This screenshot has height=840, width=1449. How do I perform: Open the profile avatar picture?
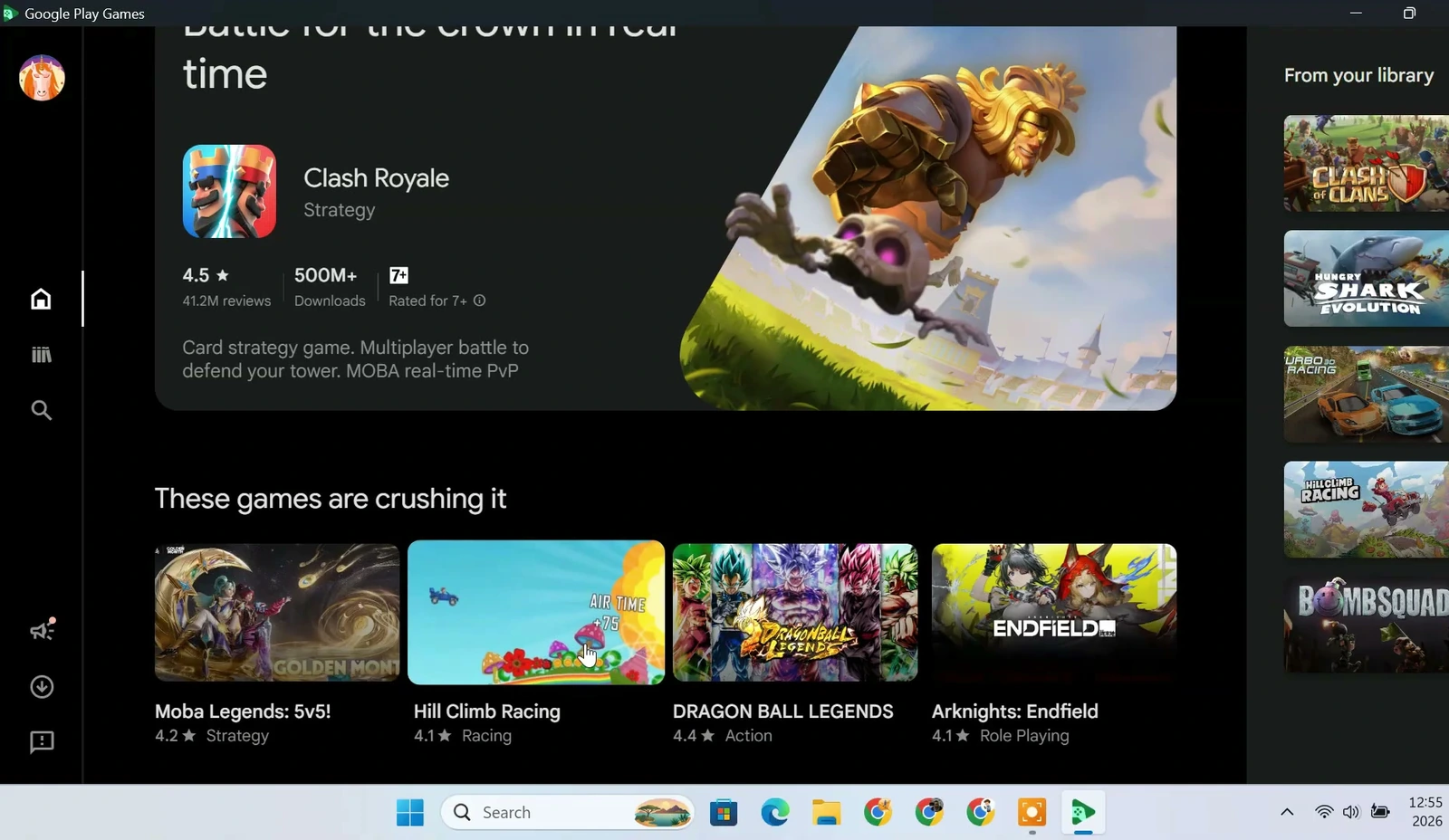click(42, 78)
